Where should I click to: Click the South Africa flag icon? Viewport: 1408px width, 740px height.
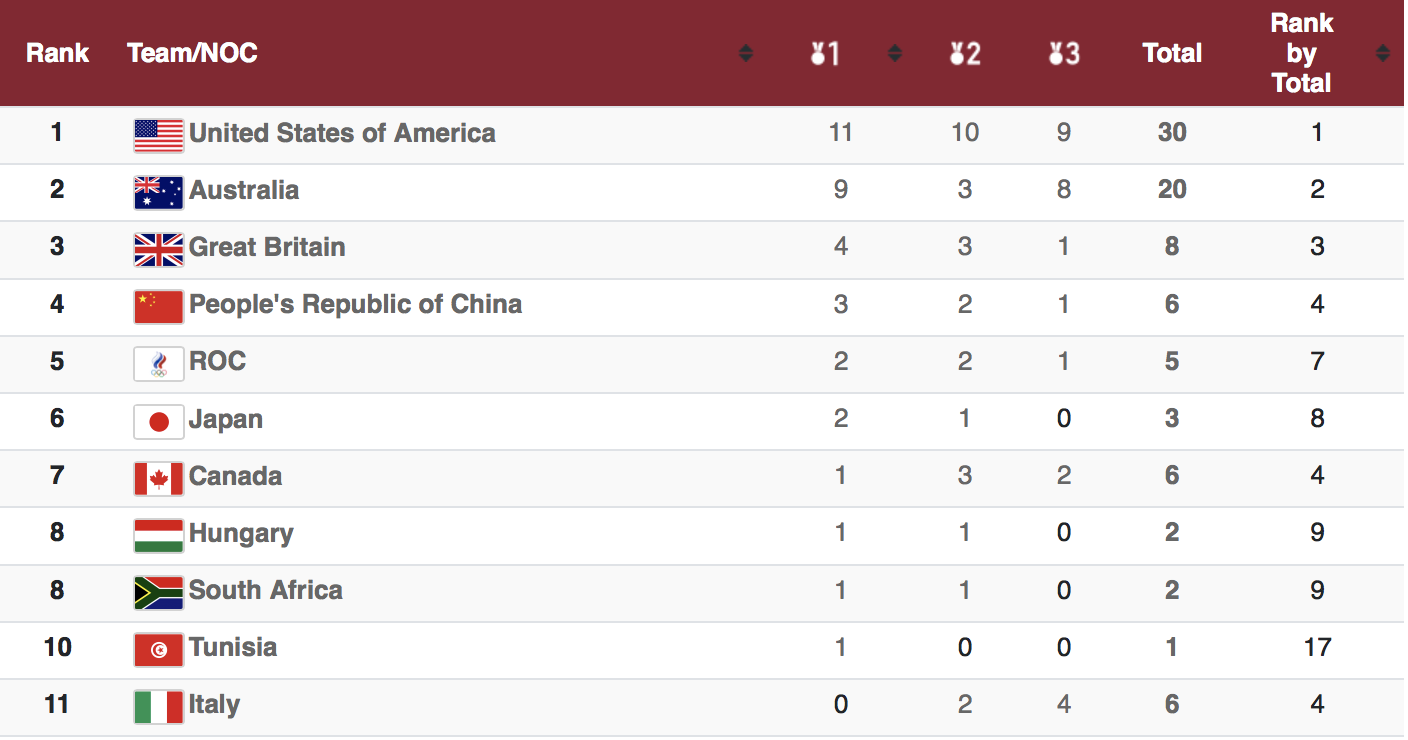click(x=159, y=592)
